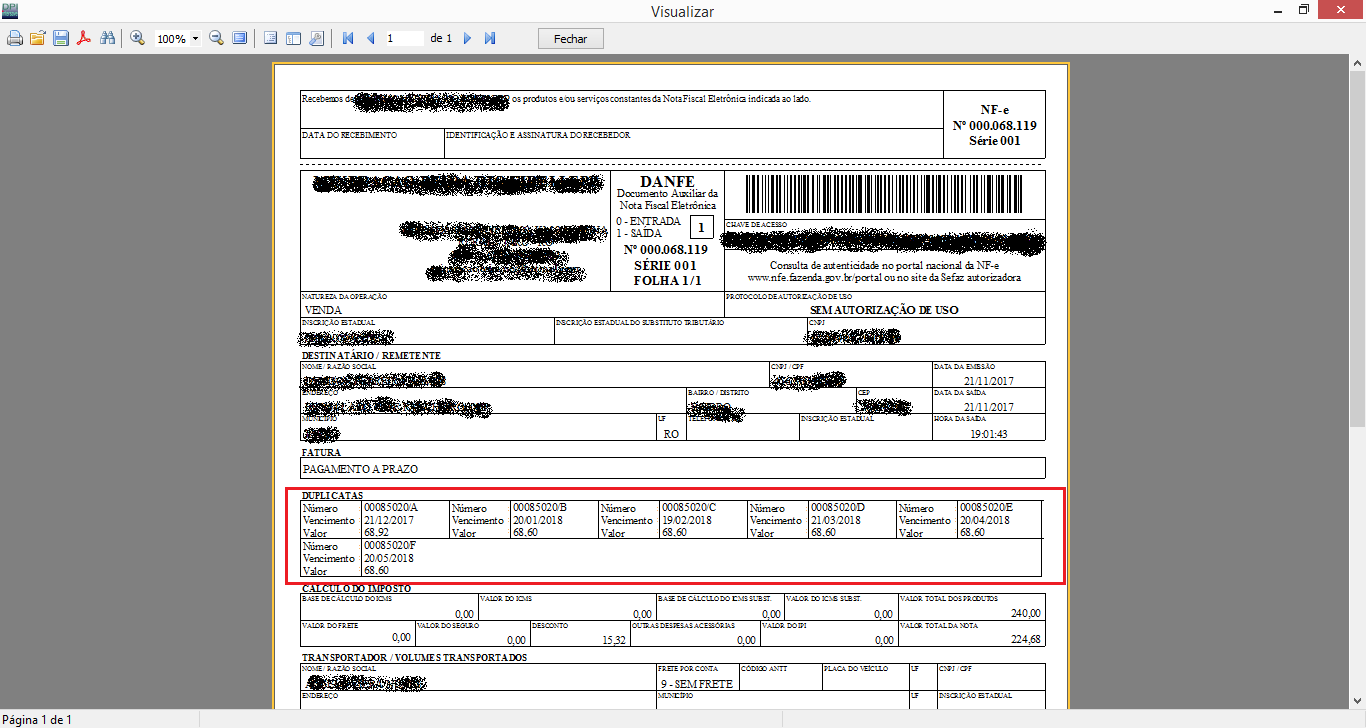This screenshot has height=728, width=1366.
Task: Click duplicata number 00085020/D
Action: (838, 507)
